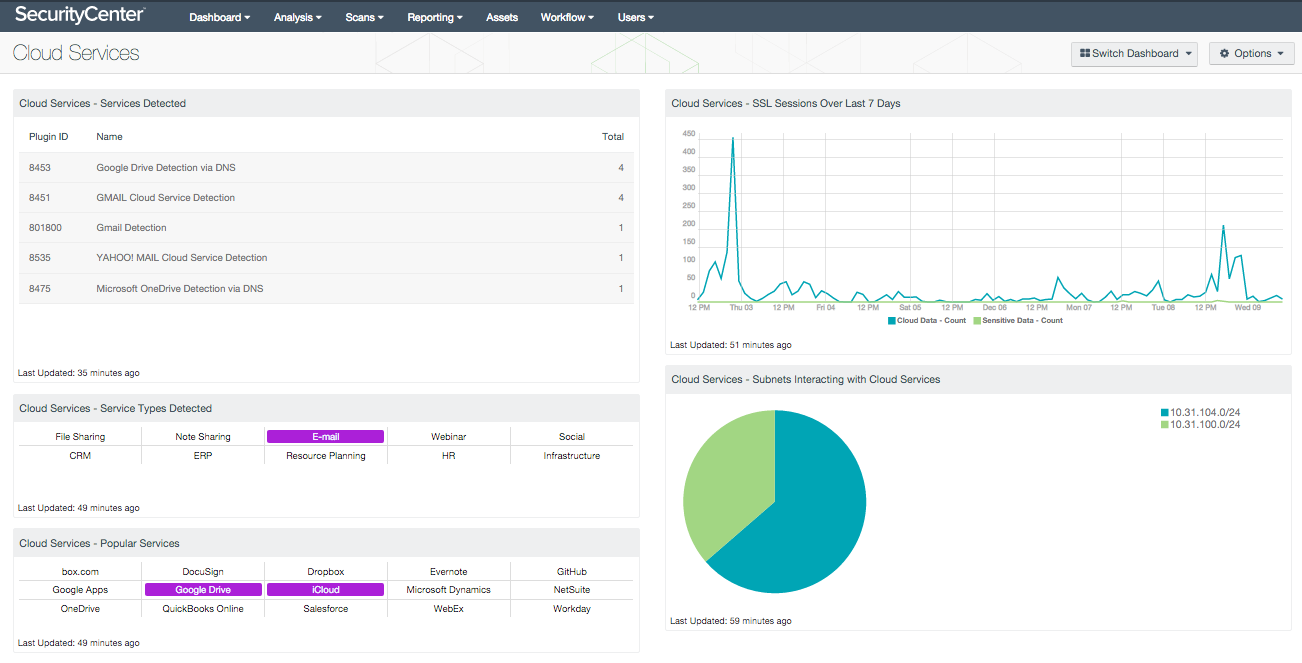The height and width of the screenshot is (663, 1302).
Task: Click the WebEx cell
Action: click(x=448, y=609)
